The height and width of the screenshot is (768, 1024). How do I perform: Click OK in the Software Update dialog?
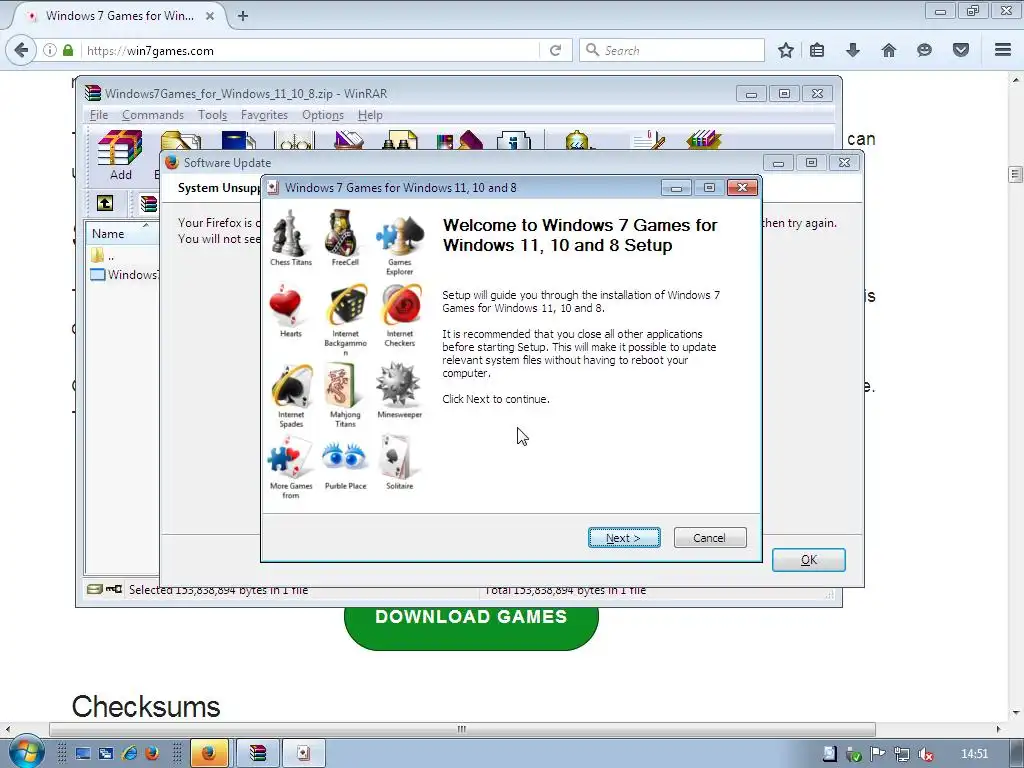click(x=808, y=560)
